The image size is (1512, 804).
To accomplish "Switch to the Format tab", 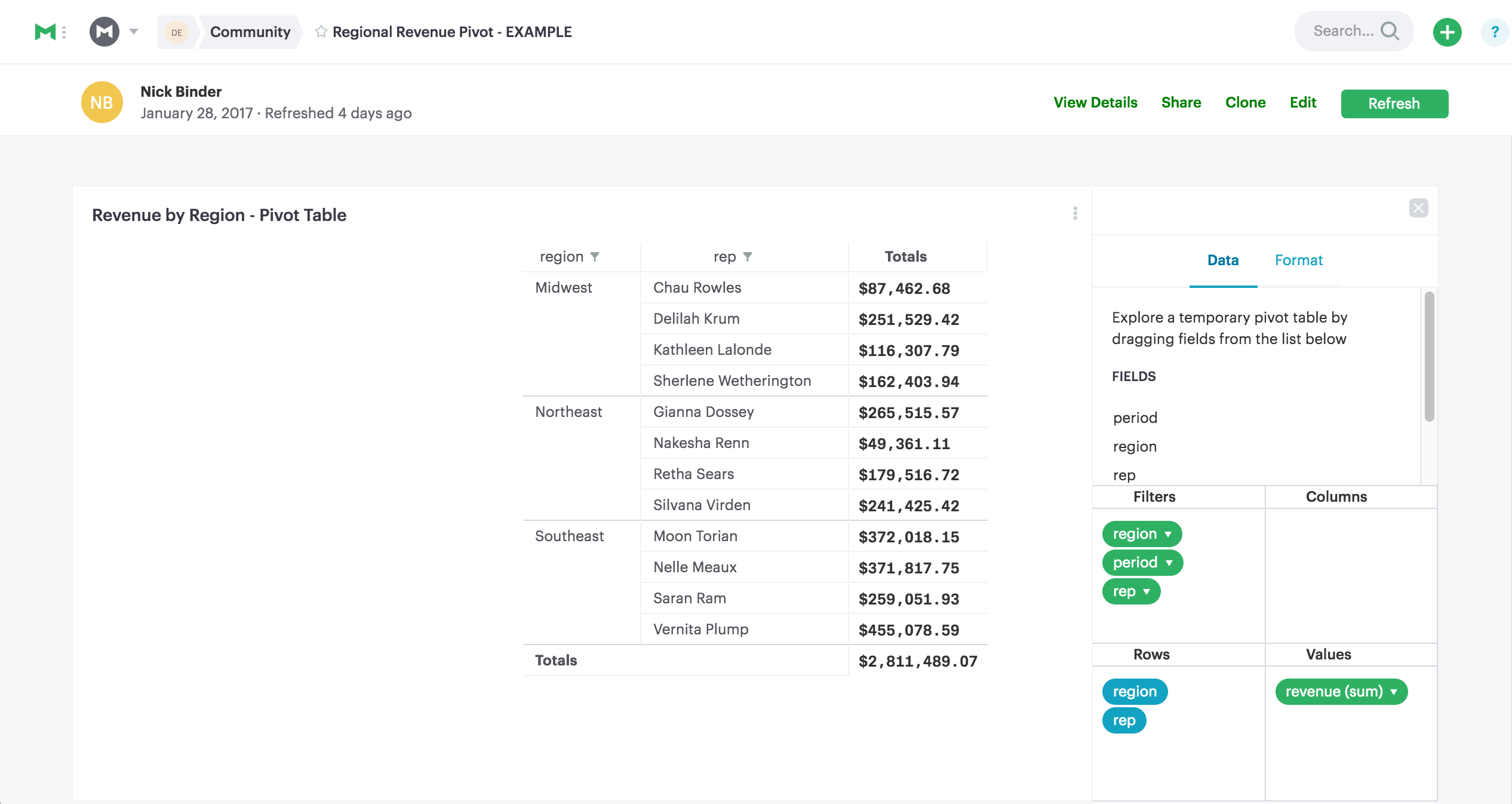I will 1299,260.
